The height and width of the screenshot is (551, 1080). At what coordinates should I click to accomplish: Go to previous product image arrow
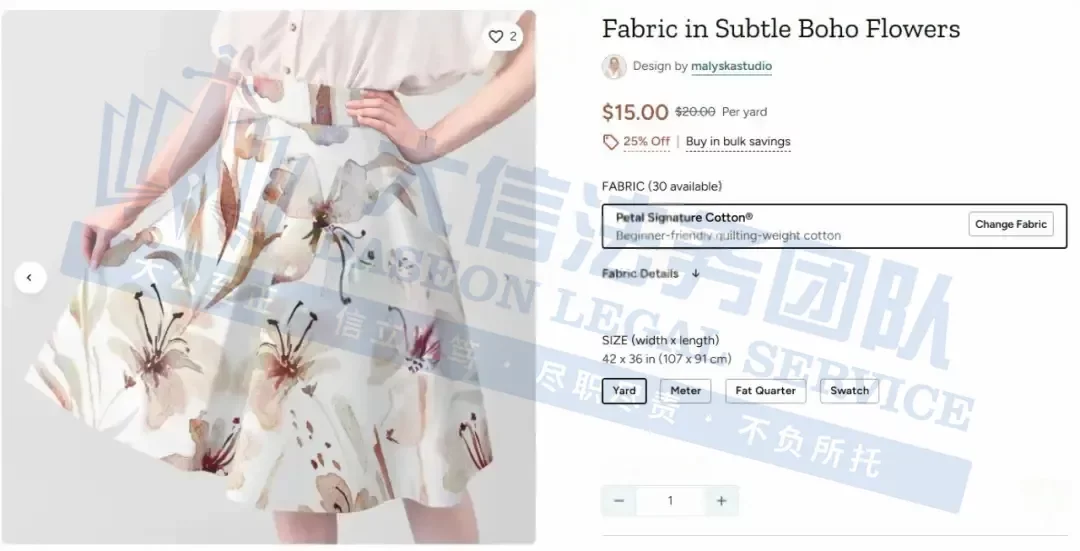pyautogui.click(x=30, y=278)
